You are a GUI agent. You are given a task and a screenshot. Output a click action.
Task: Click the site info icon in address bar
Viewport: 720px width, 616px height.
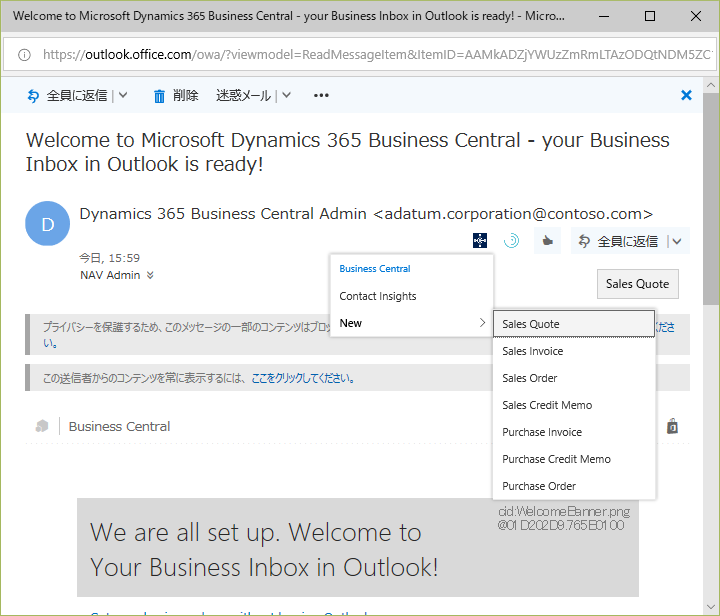pyautogui.click(x=24, y=54)
